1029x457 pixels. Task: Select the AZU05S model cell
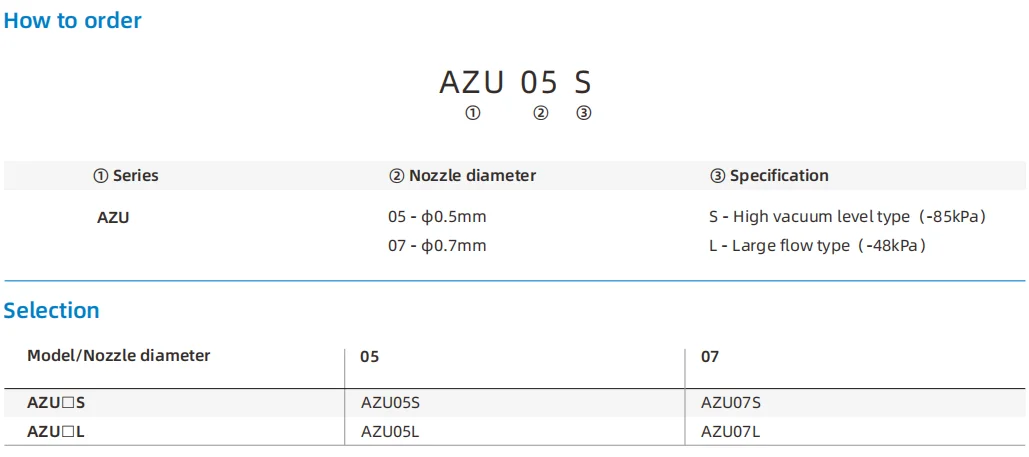(390, 402)
